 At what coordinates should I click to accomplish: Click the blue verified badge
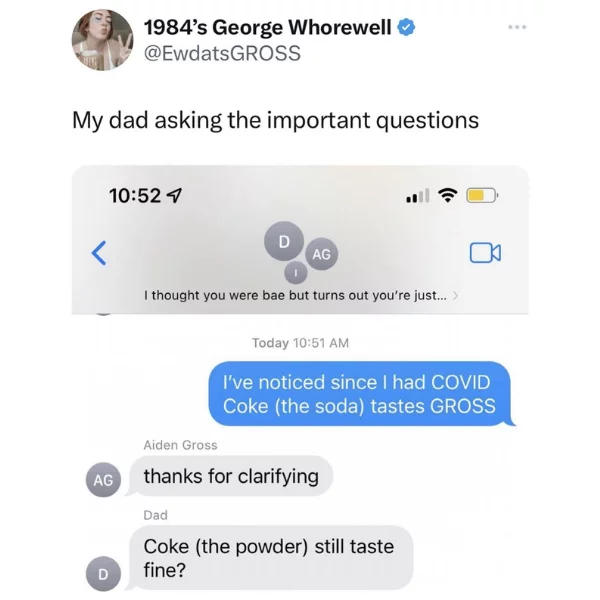[x=406, y=28]
